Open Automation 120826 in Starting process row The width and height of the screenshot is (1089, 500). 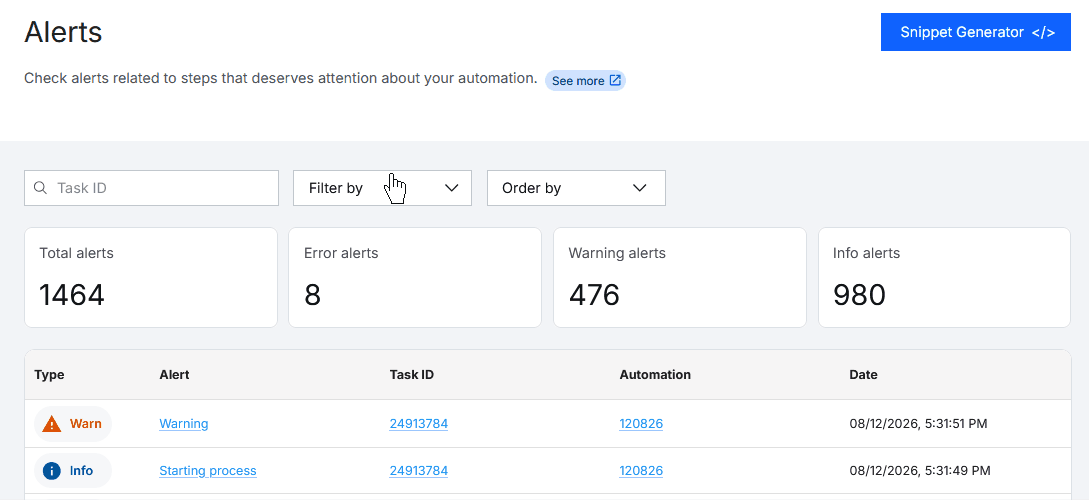pyautogui.click(x=641, y=471)
